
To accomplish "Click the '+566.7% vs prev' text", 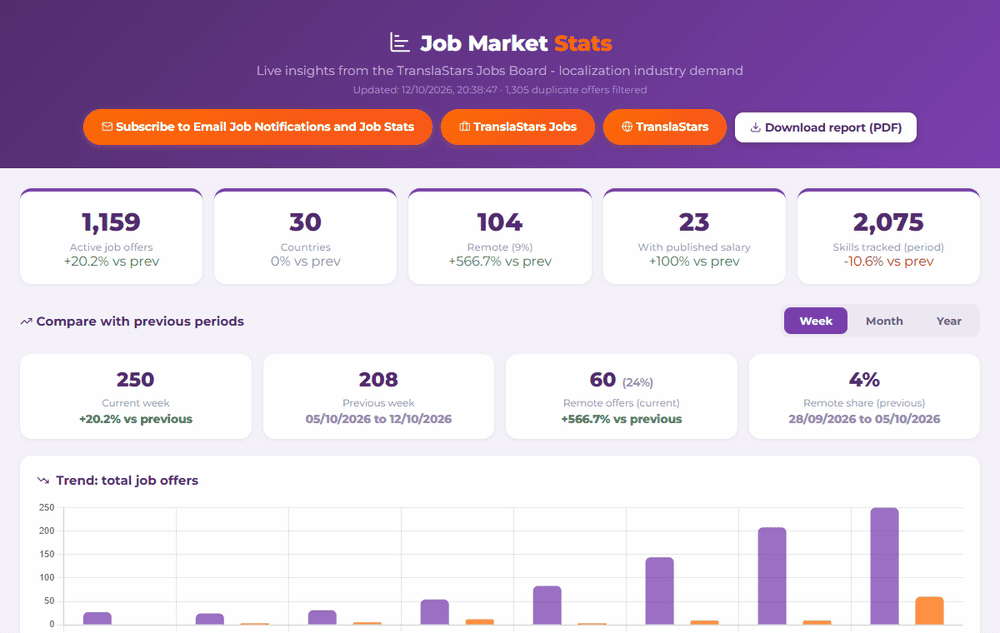I will pos(500,261).
